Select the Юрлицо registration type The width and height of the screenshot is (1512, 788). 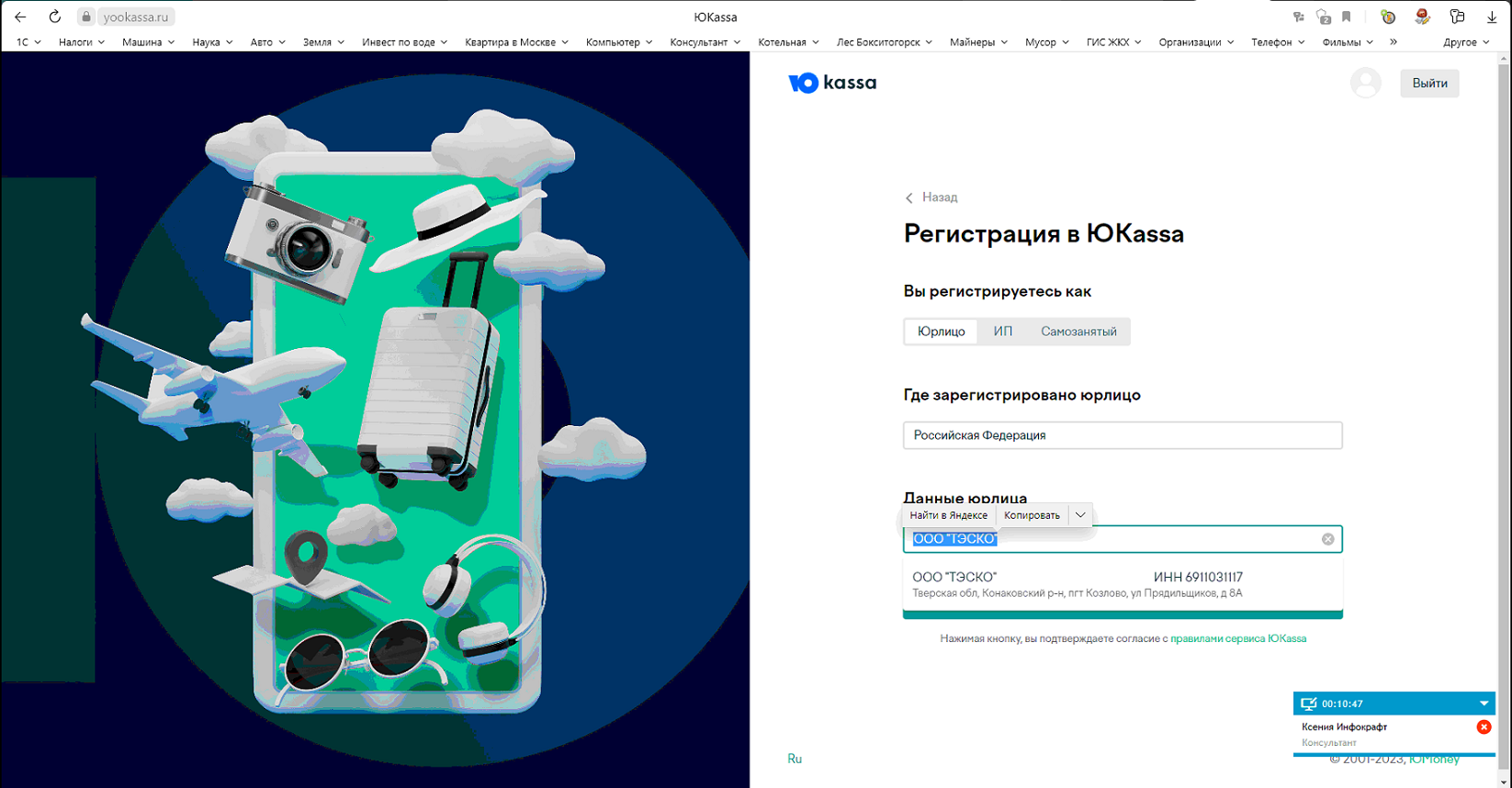[x=941, y=332]
